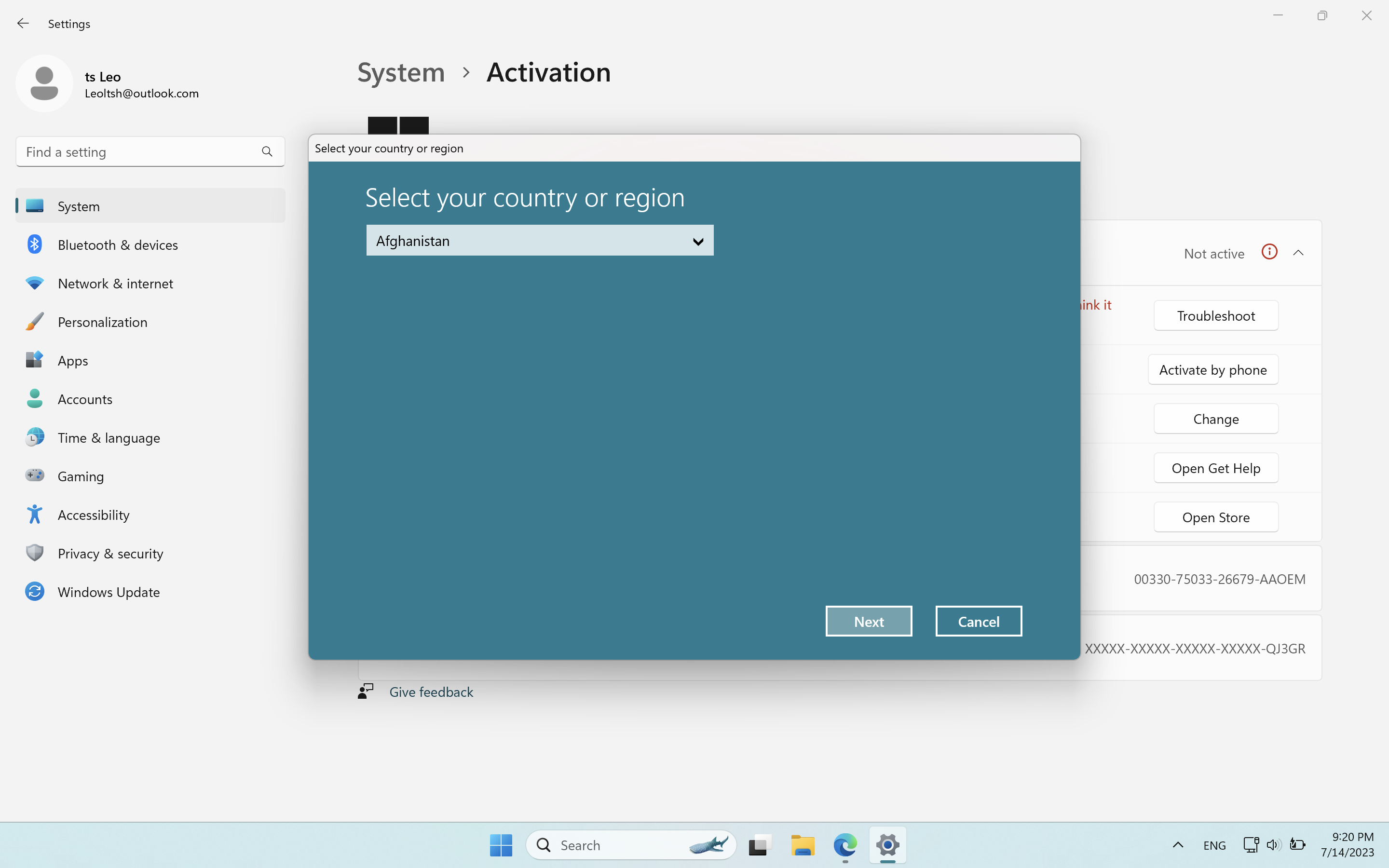Click the Privacy & security shield icon
Viewport: 1389px width, 868px height.
(x=34, y=553)
